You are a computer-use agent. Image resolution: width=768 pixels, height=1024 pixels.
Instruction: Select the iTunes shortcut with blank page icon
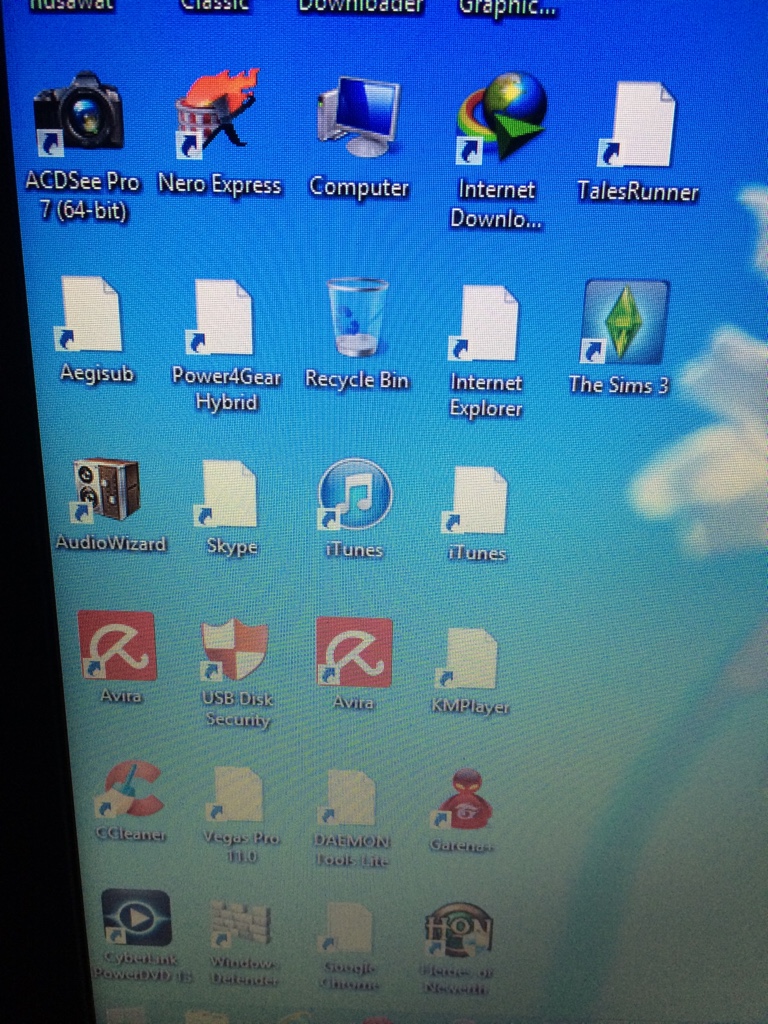475,500
